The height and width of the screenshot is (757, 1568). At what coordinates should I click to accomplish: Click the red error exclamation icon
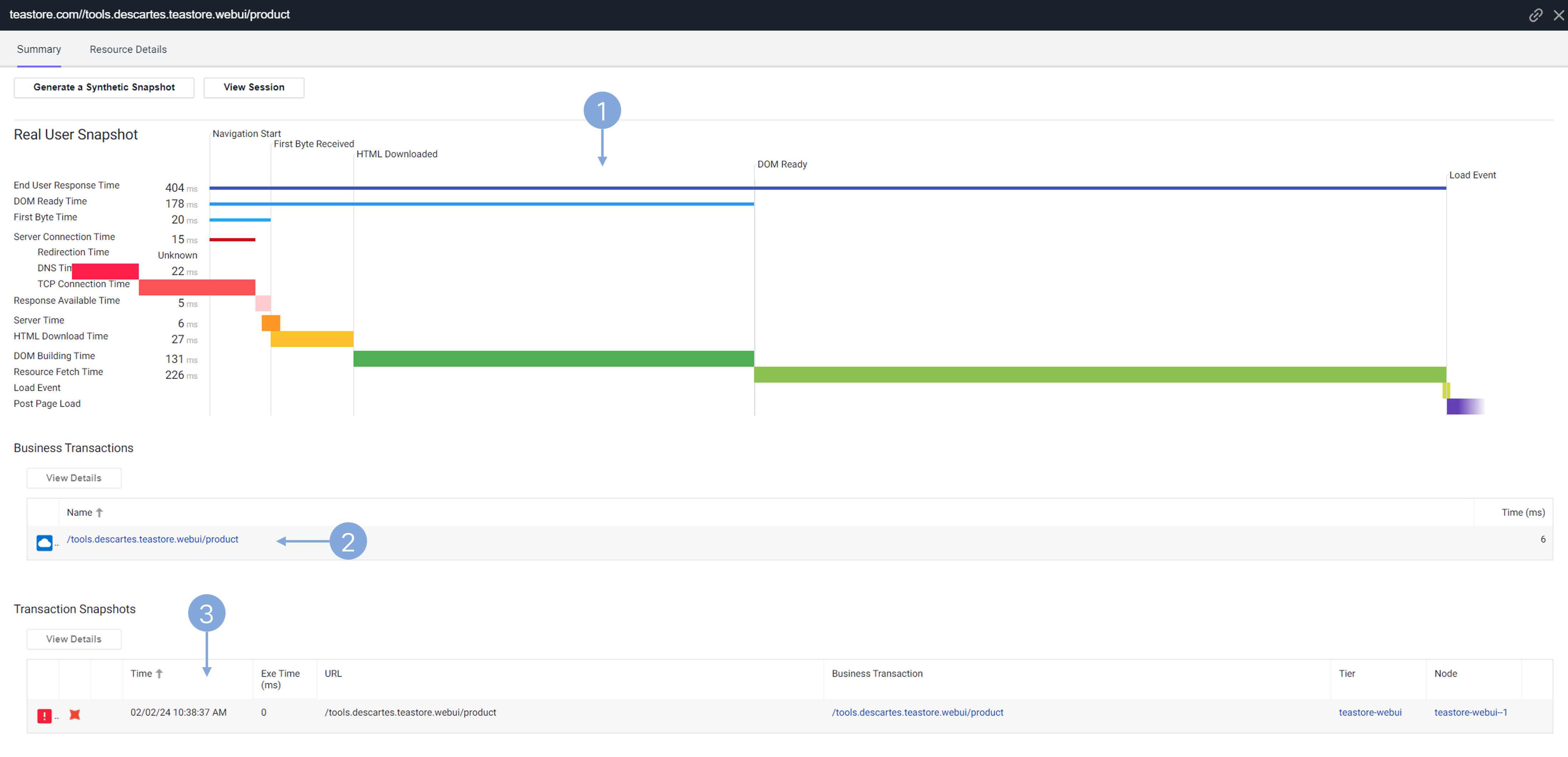45,716
